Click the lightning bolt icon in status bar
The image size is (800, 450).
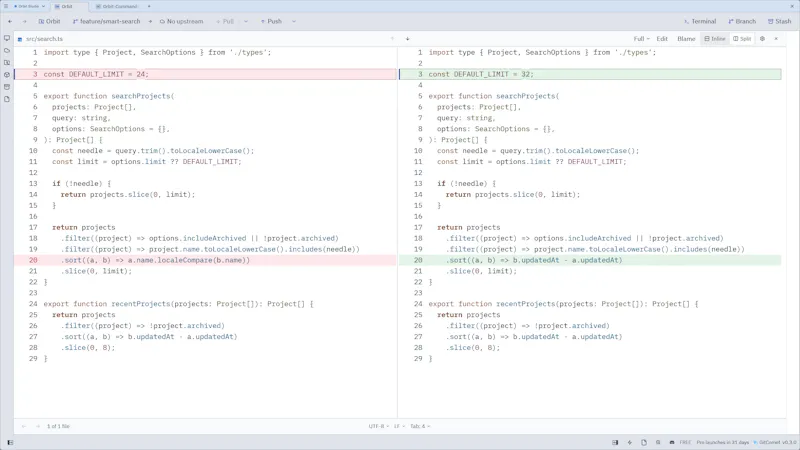coord(629,442)
